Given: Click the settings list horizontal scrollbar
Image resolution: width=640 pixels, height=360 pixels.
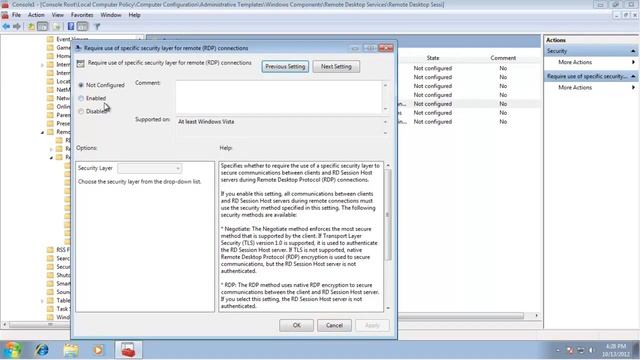Looking at the screenshot, I should 461,316.
